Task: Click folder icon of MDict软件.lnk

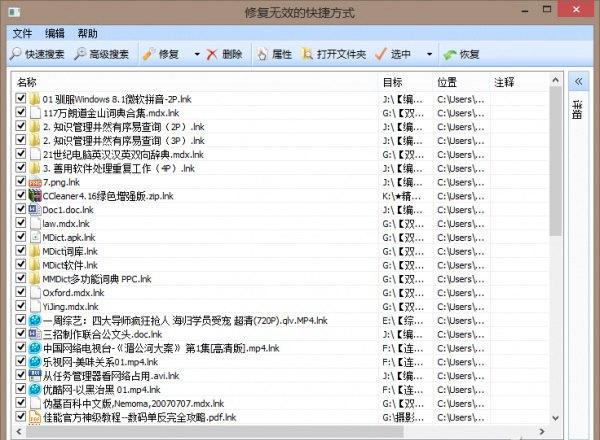Action: [x=34, y=265]
